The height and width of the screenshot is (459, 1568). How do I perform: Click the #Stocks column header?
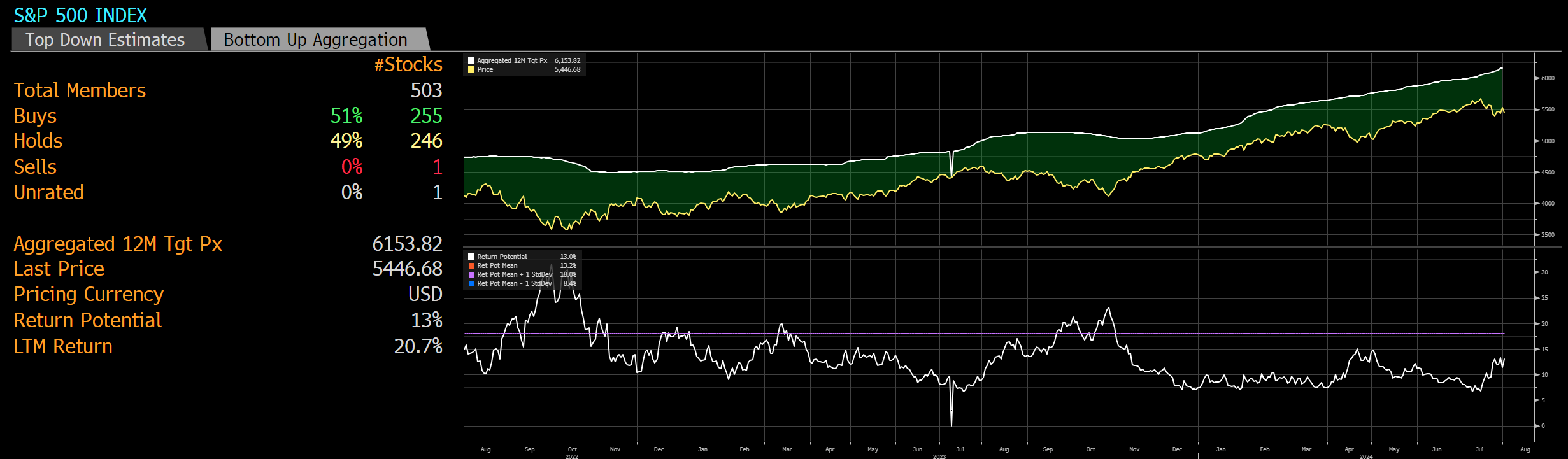point(408,64)
